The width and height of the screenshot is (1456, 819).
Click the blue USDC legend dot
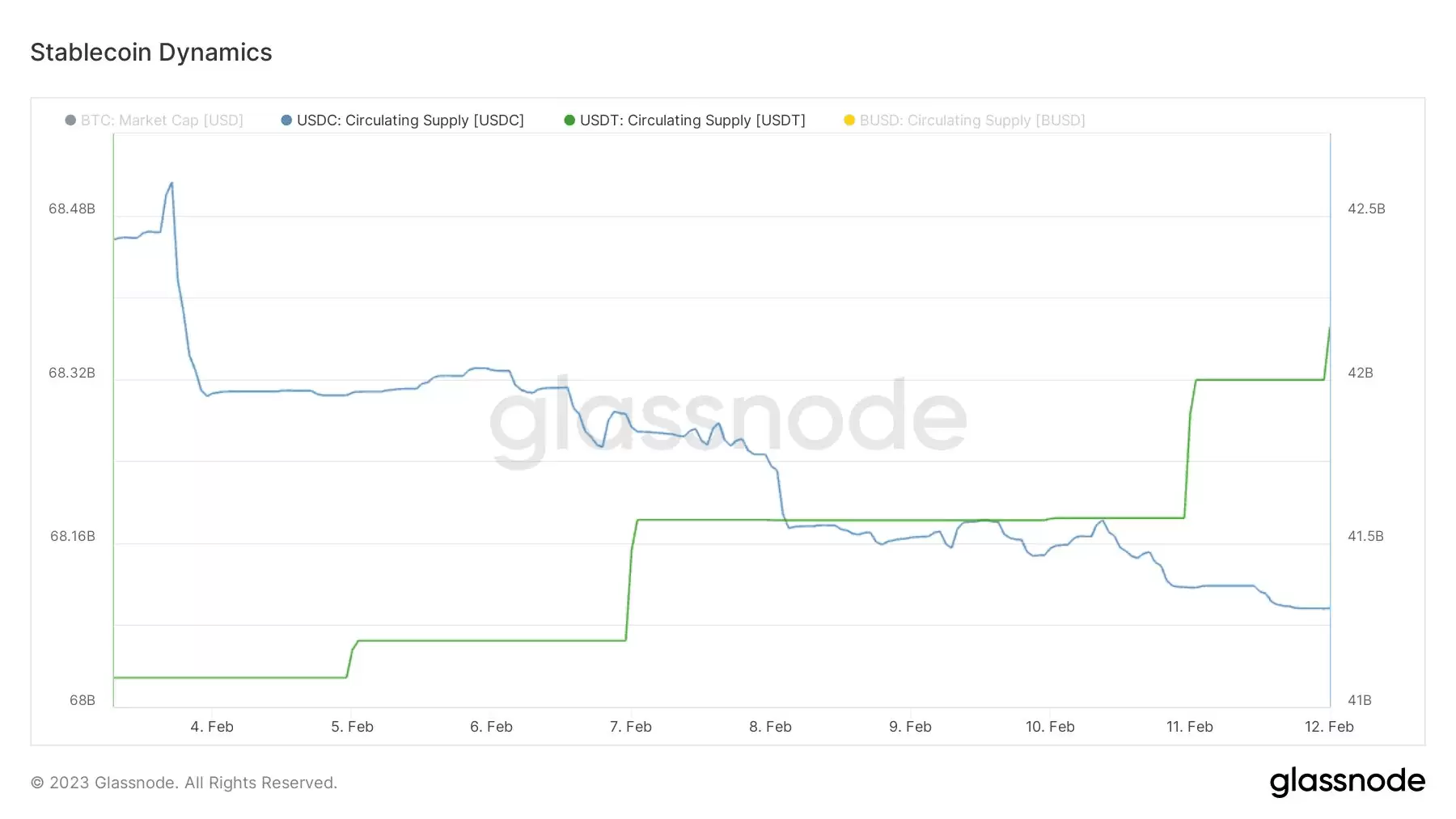click(x=286, y=120)
